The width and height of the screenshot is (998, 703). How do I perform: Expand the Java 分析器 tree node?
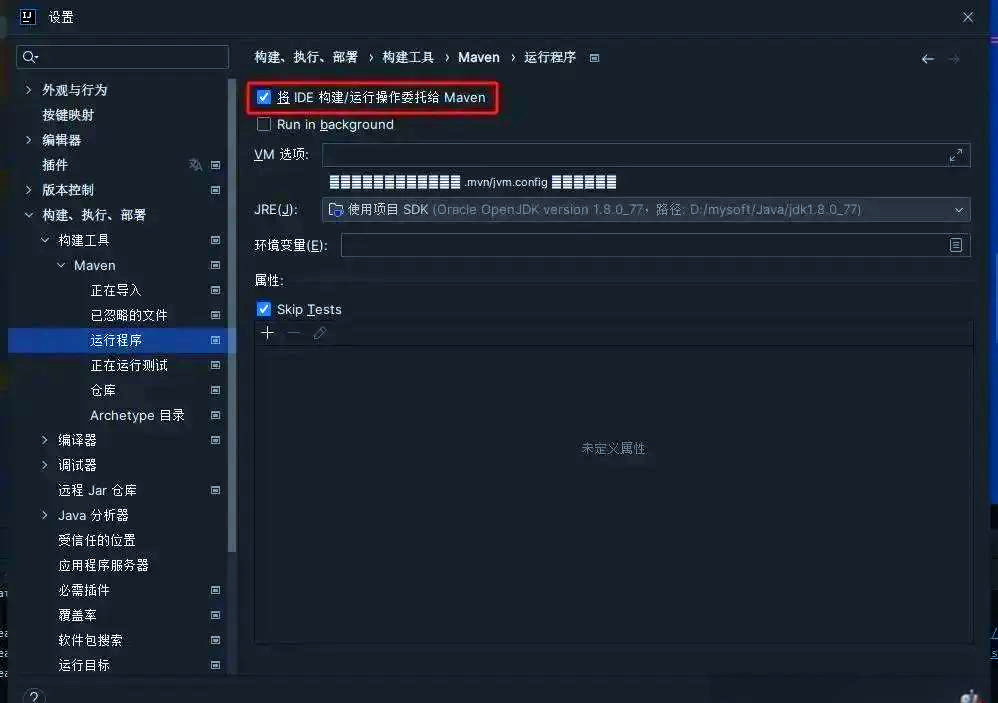45,515
